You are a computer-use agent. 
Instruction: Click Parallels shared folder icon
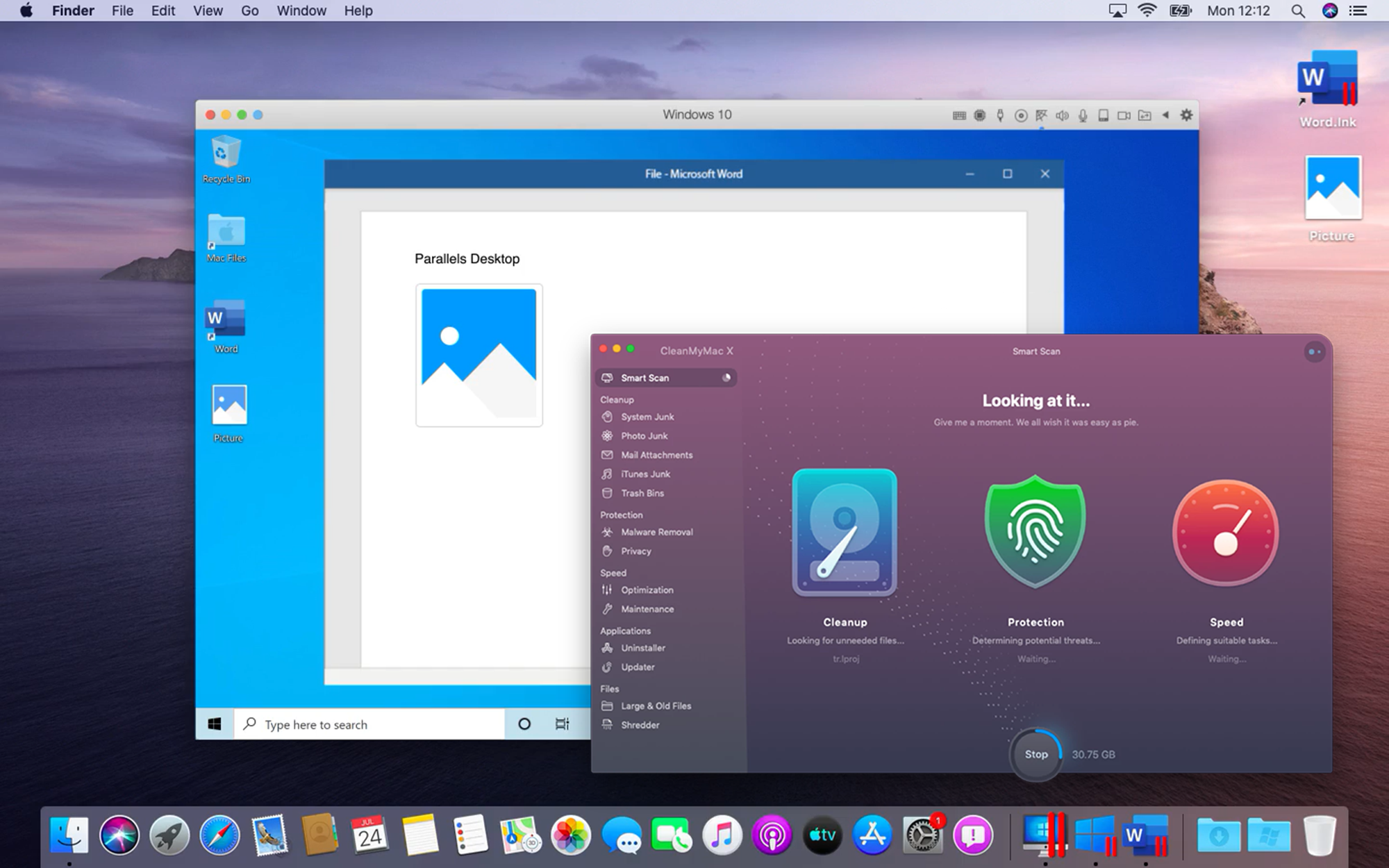(x=1145, y=116)
